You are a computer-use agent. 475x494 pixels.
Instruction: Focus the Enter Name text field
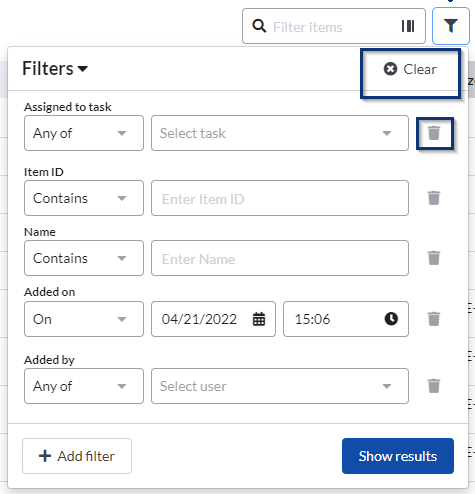[x=280, y=258]
